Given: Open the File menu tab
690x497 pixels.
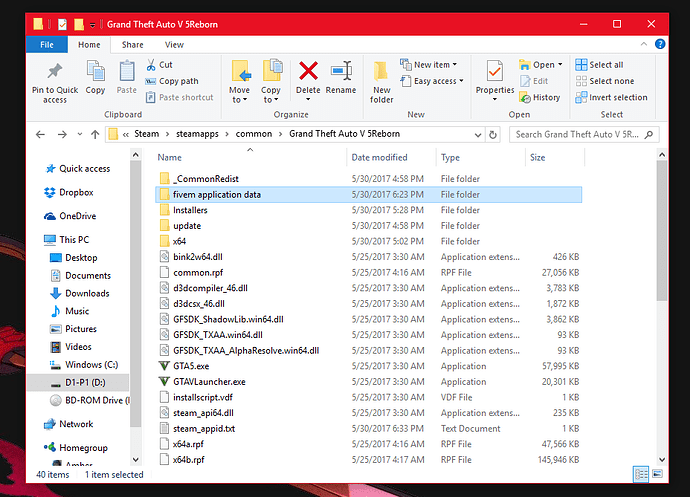Looking at the screenshot, I should click(47, 45).
